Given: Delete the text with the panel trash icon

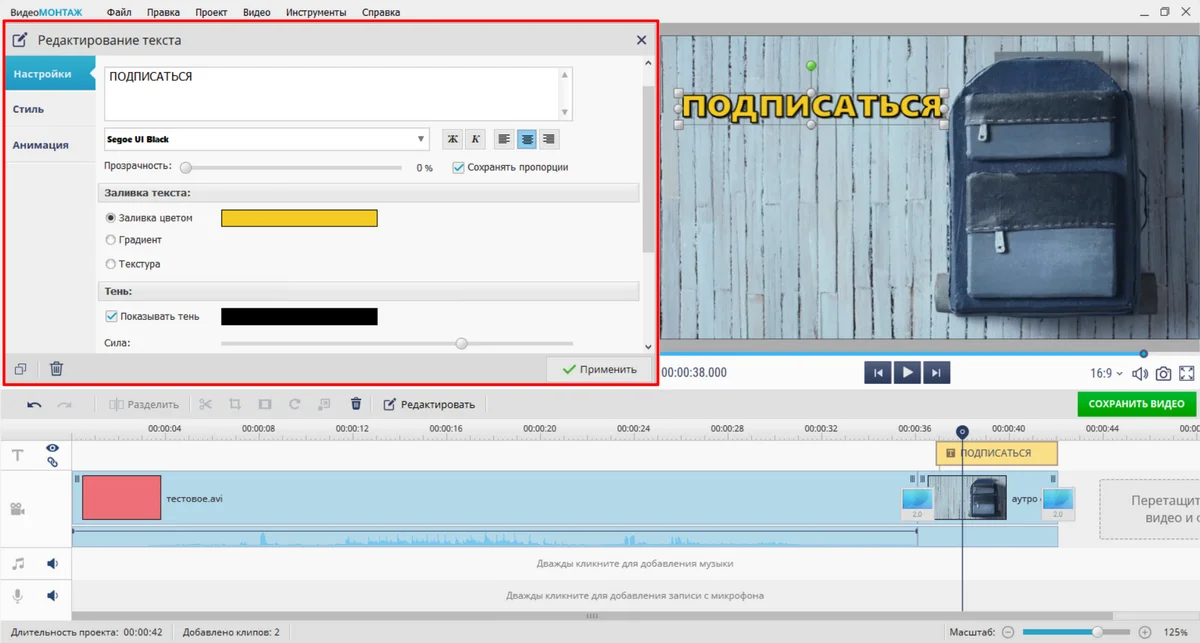Looking at the screenshot, I should [56, 369].
